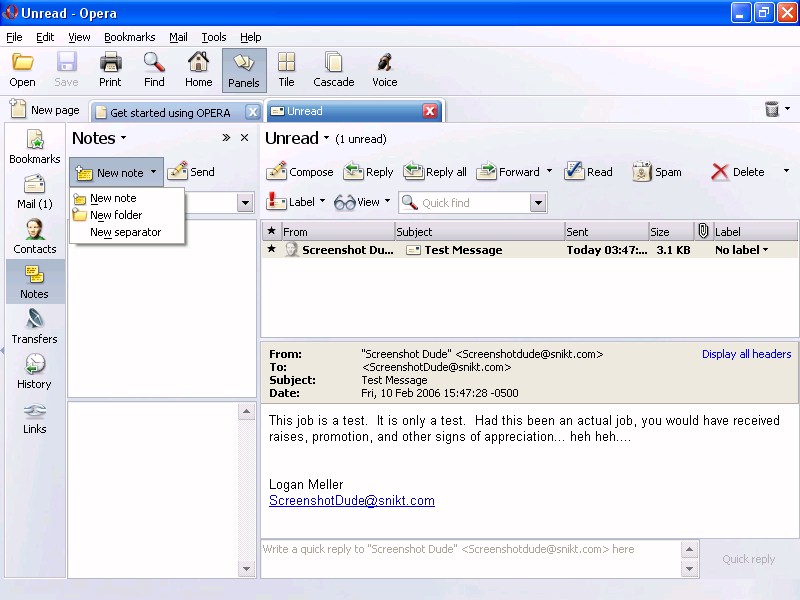
Task: Toggle the Panels toolbar button
Action: pyautogui.click(x=244, y=70)
